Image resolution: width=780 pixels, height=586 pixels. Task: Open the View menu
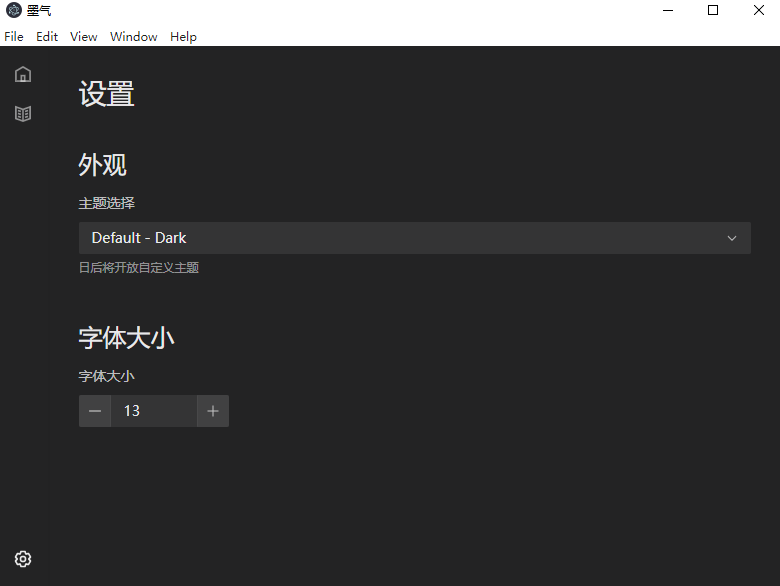84,37
